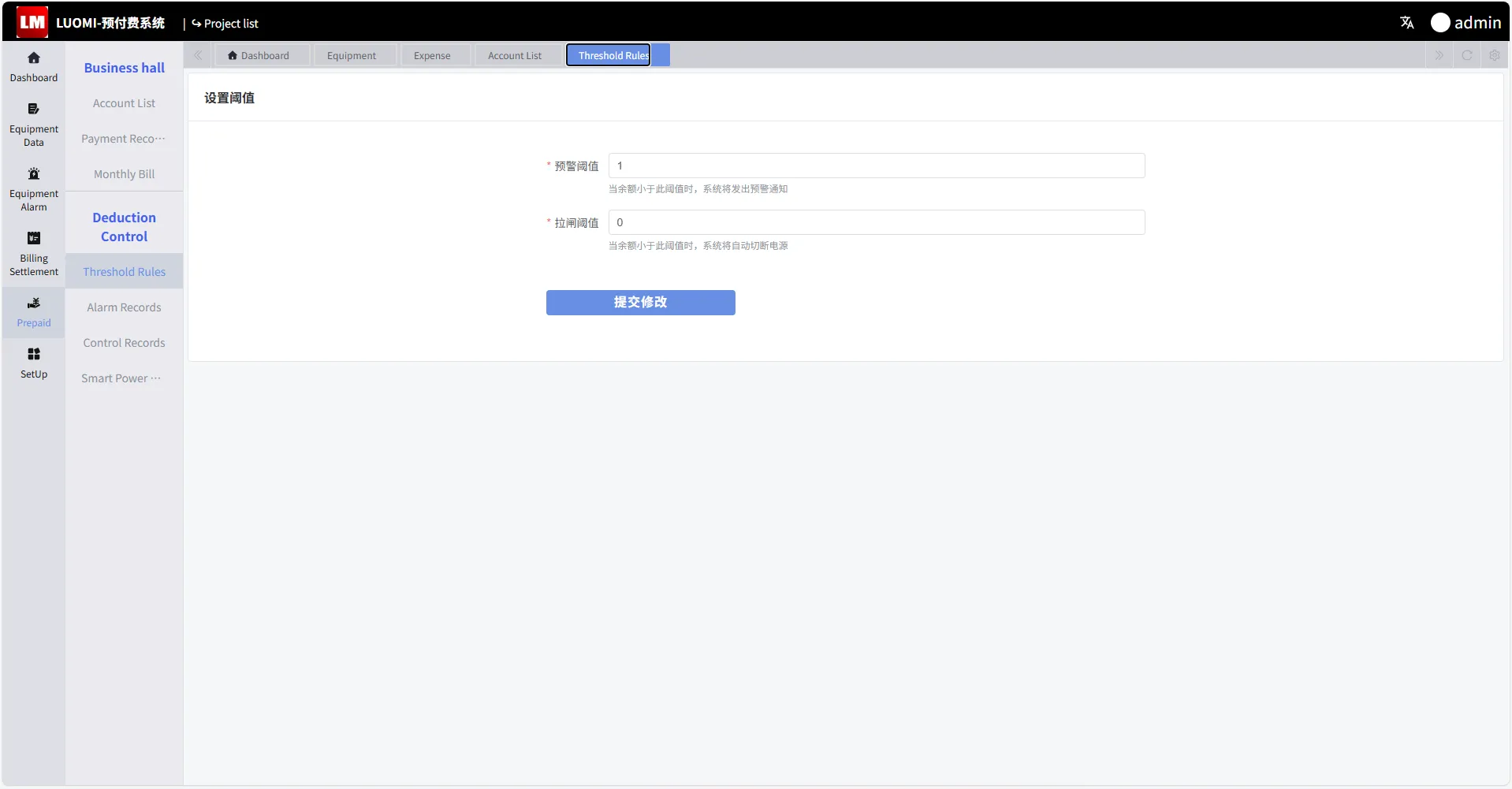Expand the Business hall menu group
Screen dimensions: 1512x789
click(x=124, y=68)
